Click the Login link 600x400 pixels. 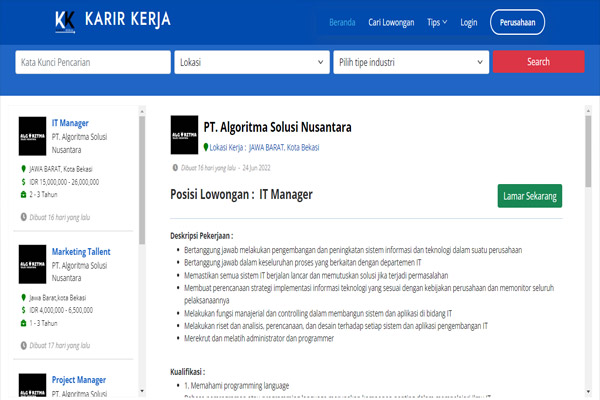[x=469, y=21]
